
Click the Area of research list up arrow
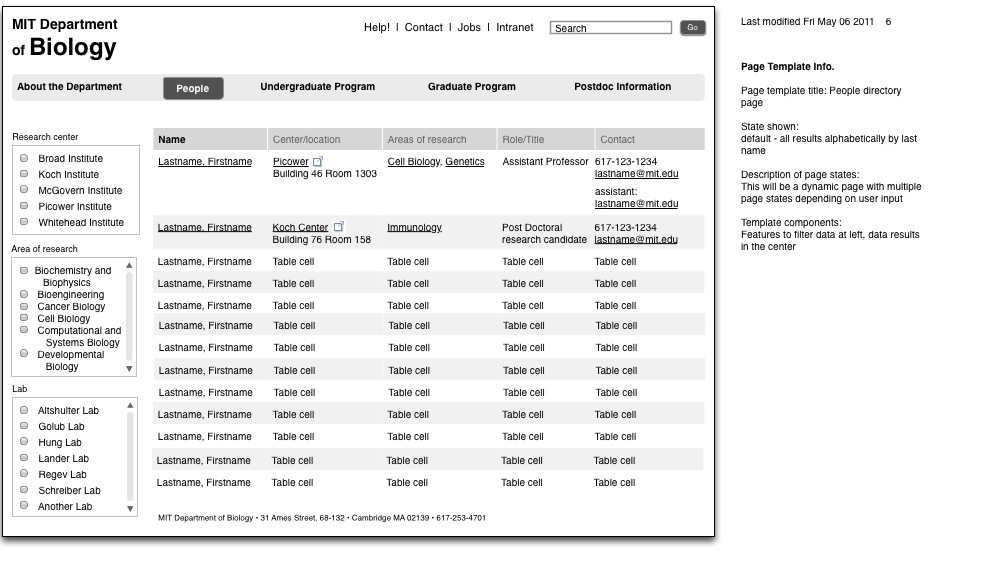click(x=129, y=266)
